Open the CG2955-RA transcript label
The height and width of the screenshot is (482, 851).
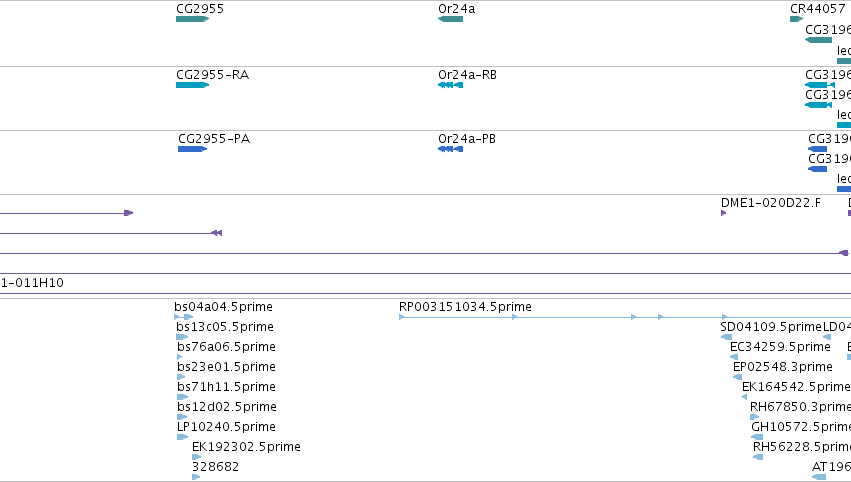pos(212,75)
